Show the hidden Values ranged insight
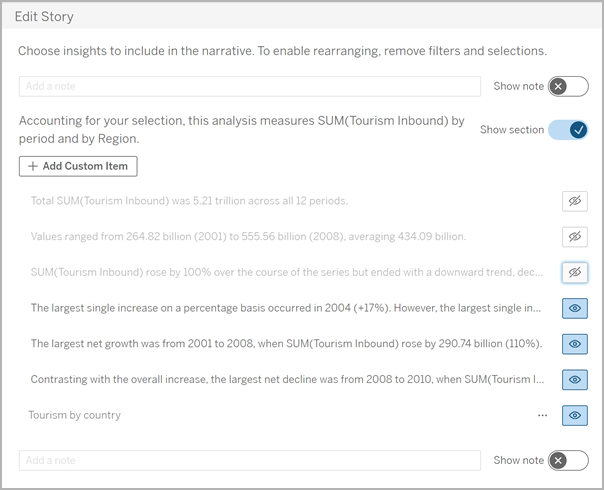The width and height of the screenshot is (604, 490). [x=574, y=237]
